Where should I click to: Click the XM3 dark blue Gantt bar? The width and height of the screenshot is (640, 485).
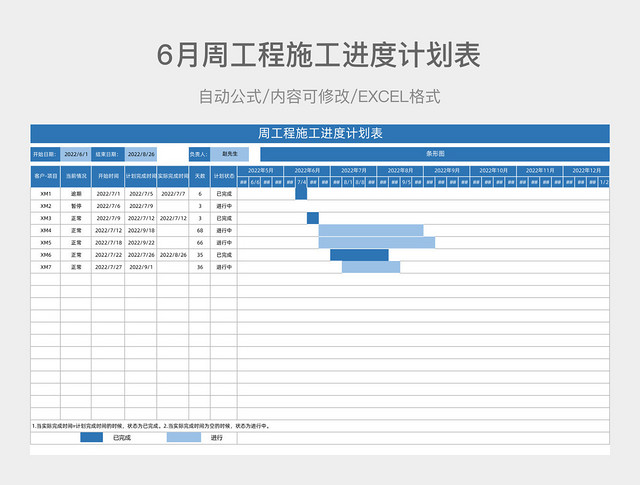pos(313,218)
